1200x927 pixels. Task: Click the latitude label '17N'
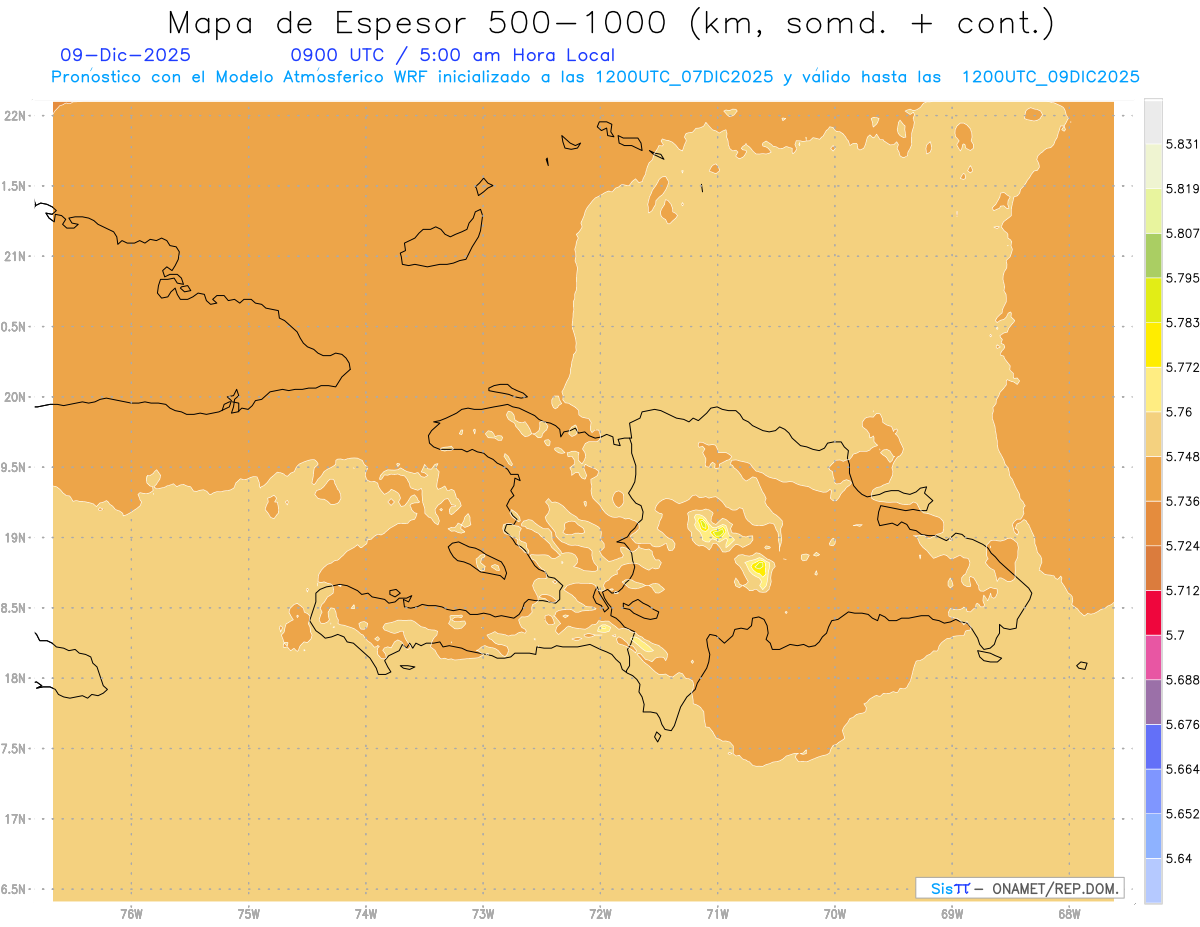tap(14, 819)
